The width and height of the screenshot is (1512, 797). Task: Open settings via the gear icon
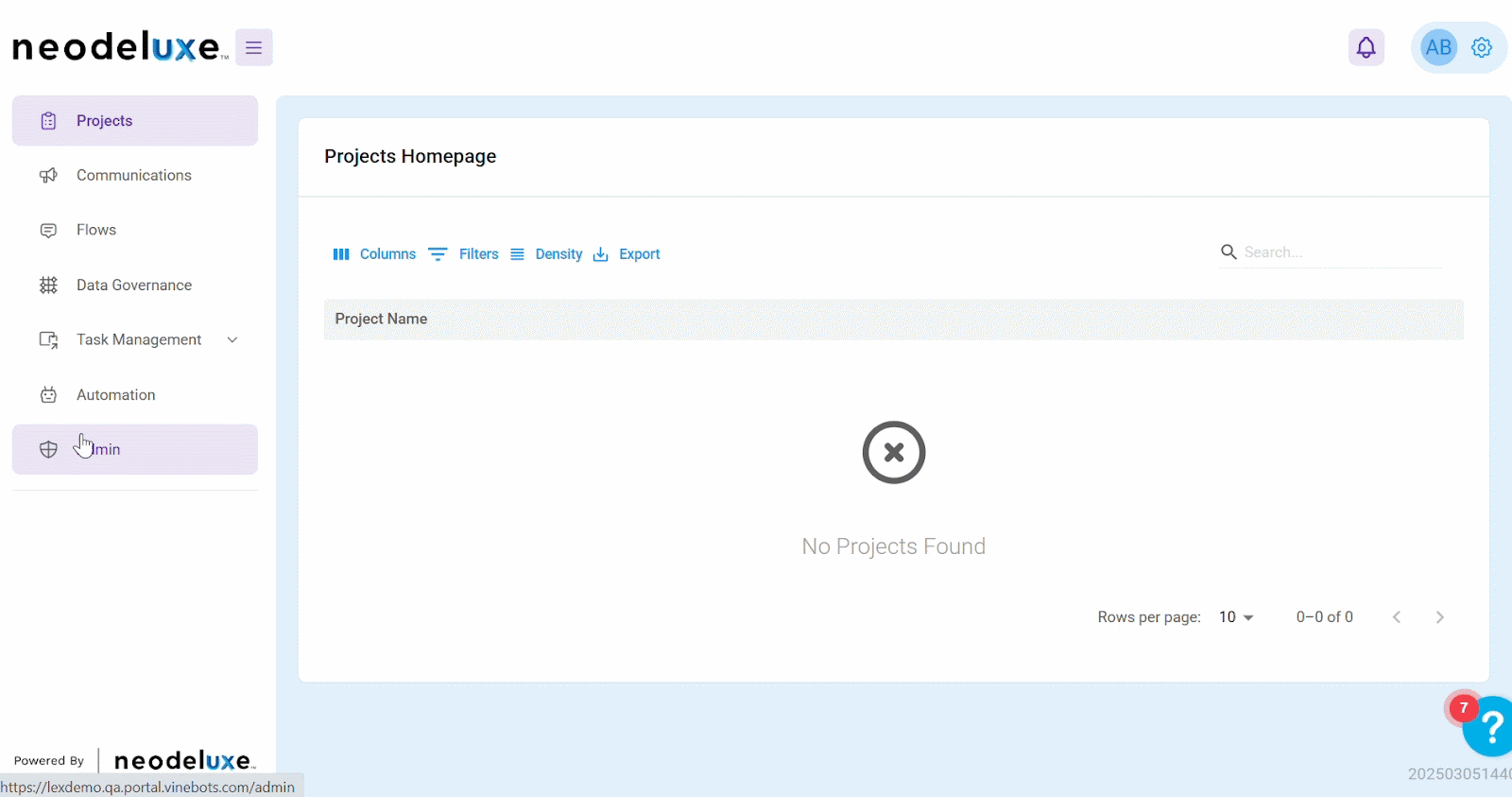1482,47
